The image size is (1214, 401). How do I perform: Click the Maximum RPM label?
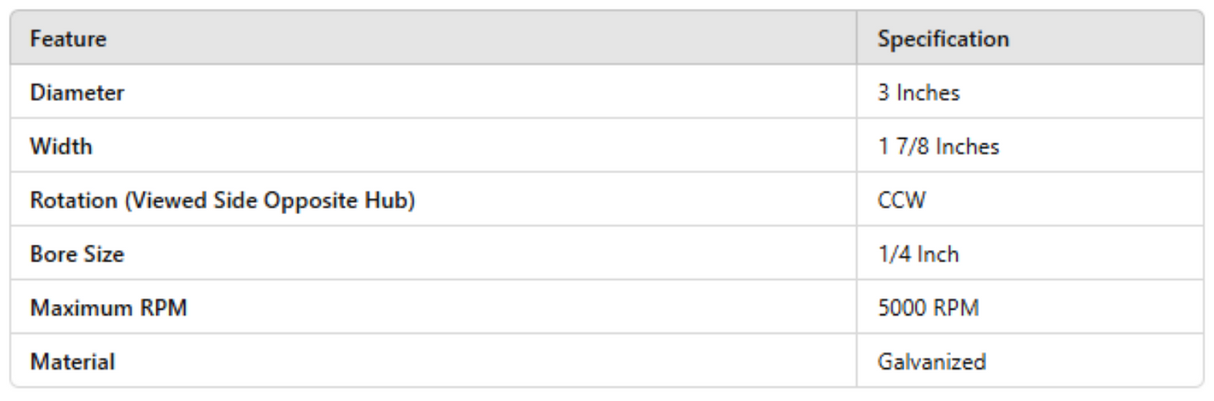[x=109, y=308]
